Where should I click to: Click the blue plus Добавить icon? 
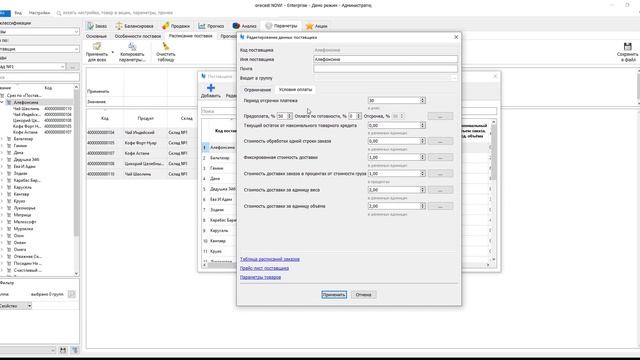(x=211, y=88)
